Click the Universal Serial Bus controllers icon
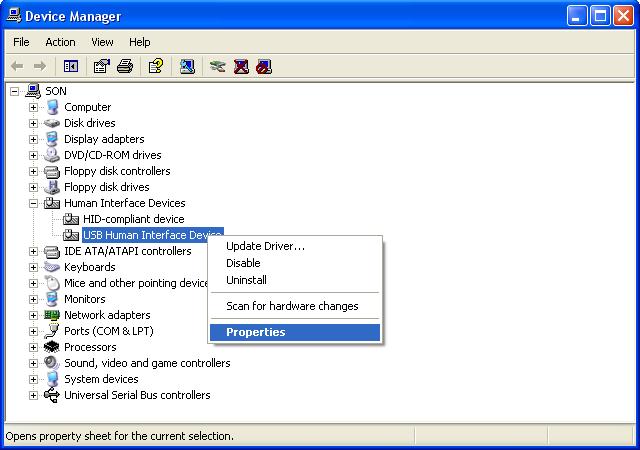Screen dimensions: 640x450 52,395
